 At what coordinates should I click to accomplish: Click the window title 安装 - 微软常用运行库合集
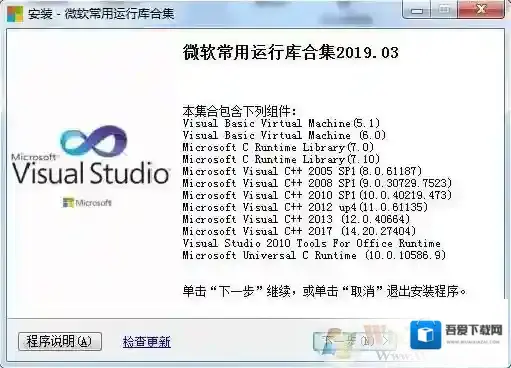point(101,14)
